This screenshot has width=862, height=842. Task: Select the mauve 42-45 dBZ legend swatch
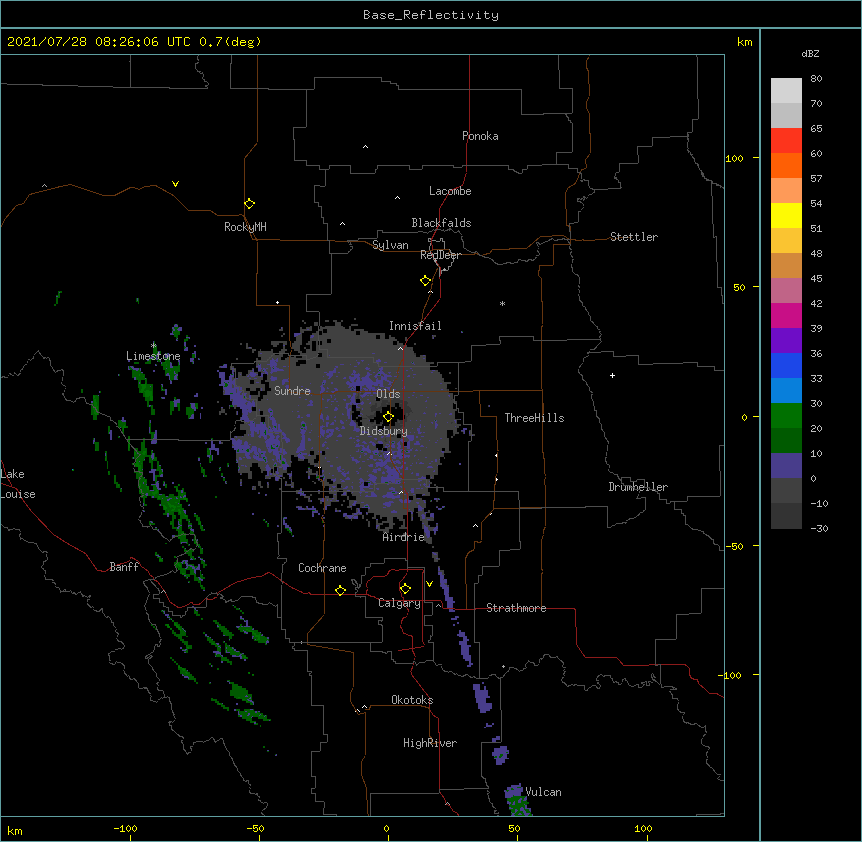[786, 291]
